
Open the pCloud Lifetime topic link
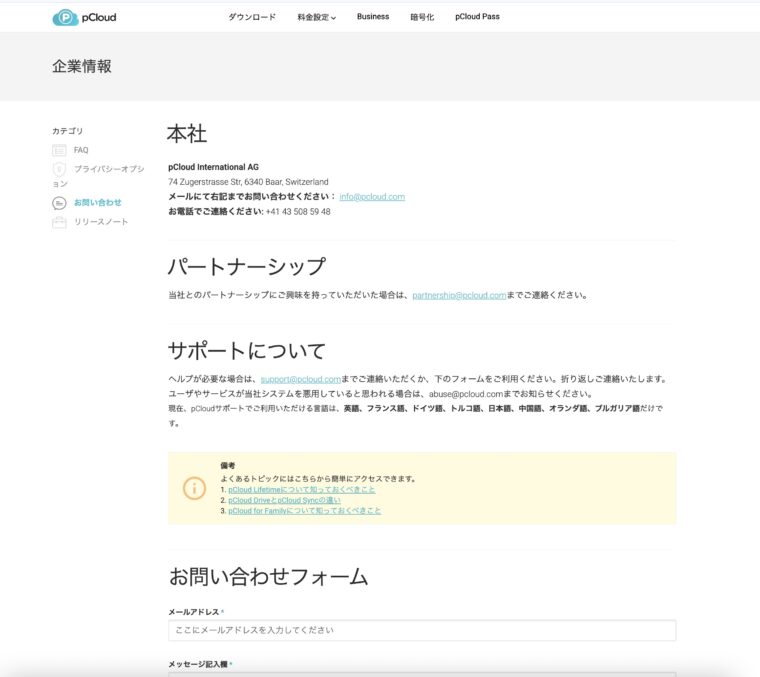[x=302, y=489]
